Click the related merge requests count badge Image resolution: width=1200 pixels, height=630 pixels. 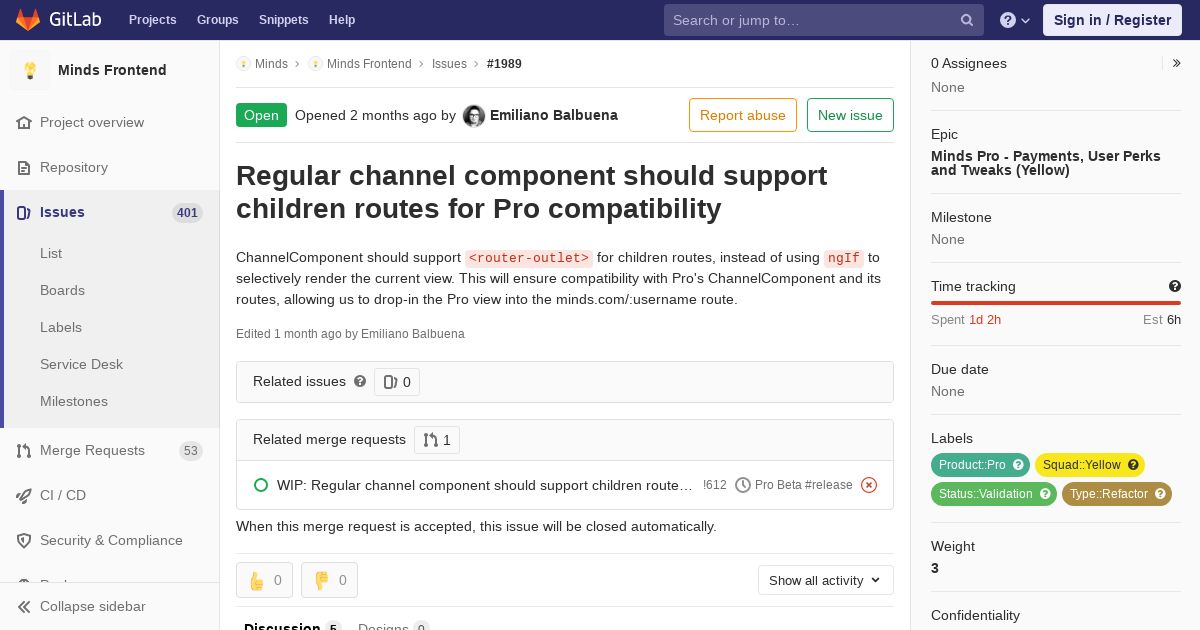(x=437, y=440)
